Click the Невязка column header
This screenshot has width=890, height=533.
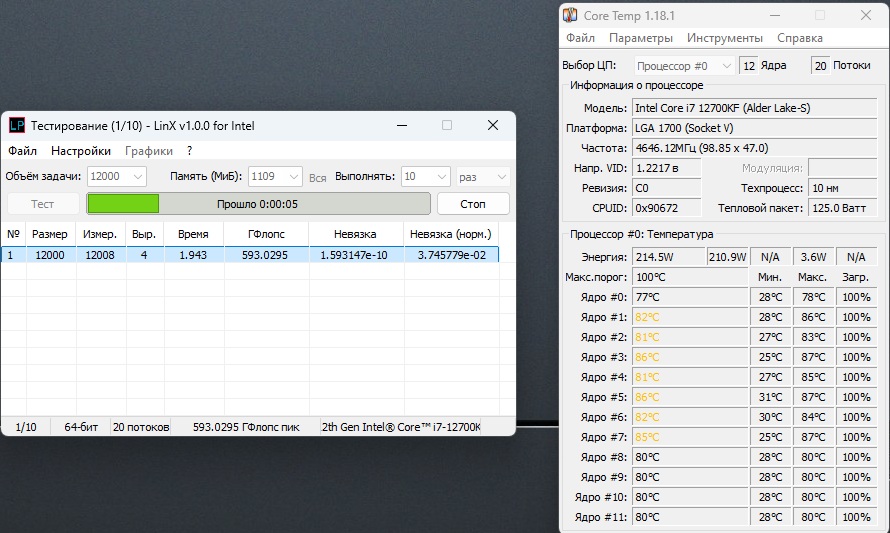(x=355, y=234)
